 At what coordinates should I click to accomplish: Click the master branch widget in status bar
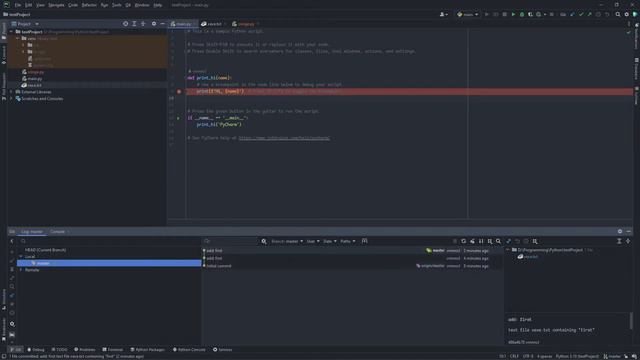(x=612, y=356)
